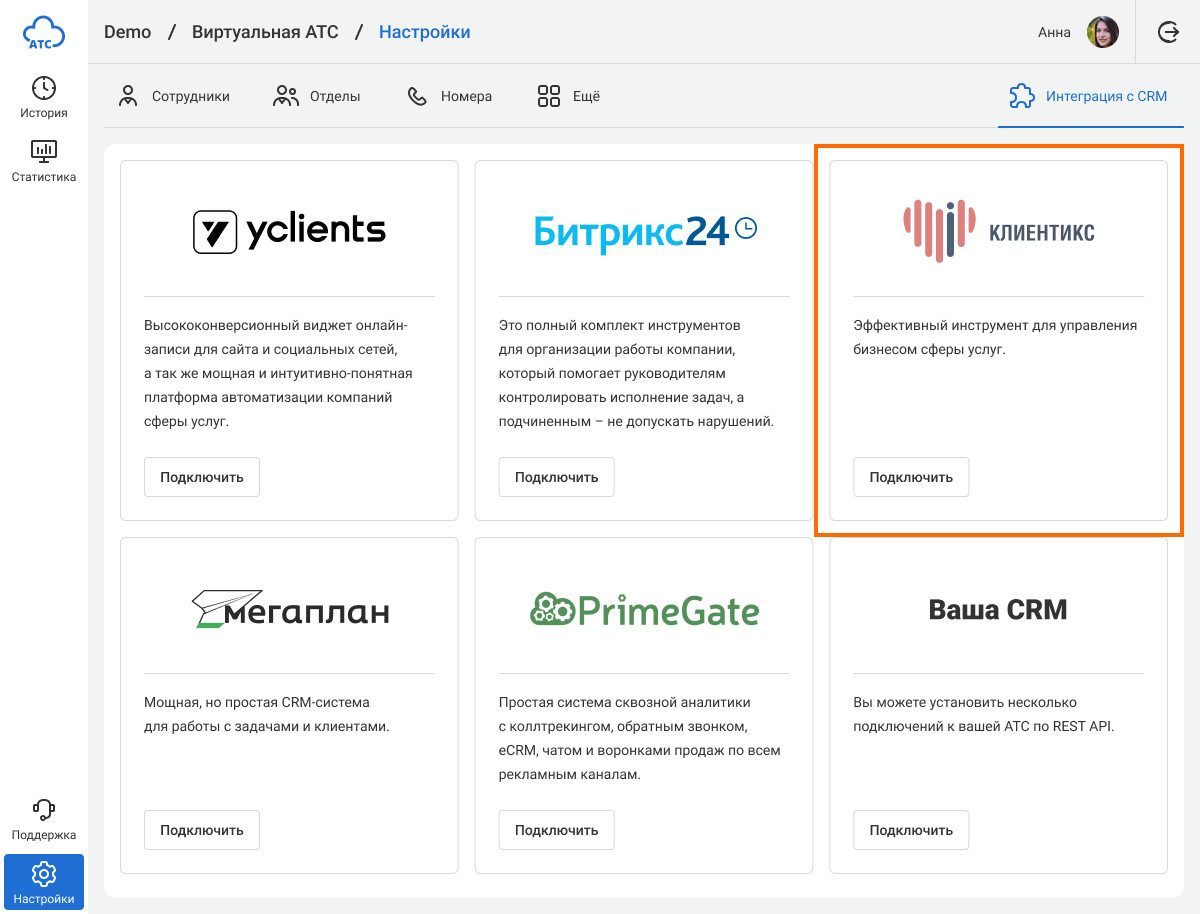Open the Статистика chart icon

click(x=43, y=152)
